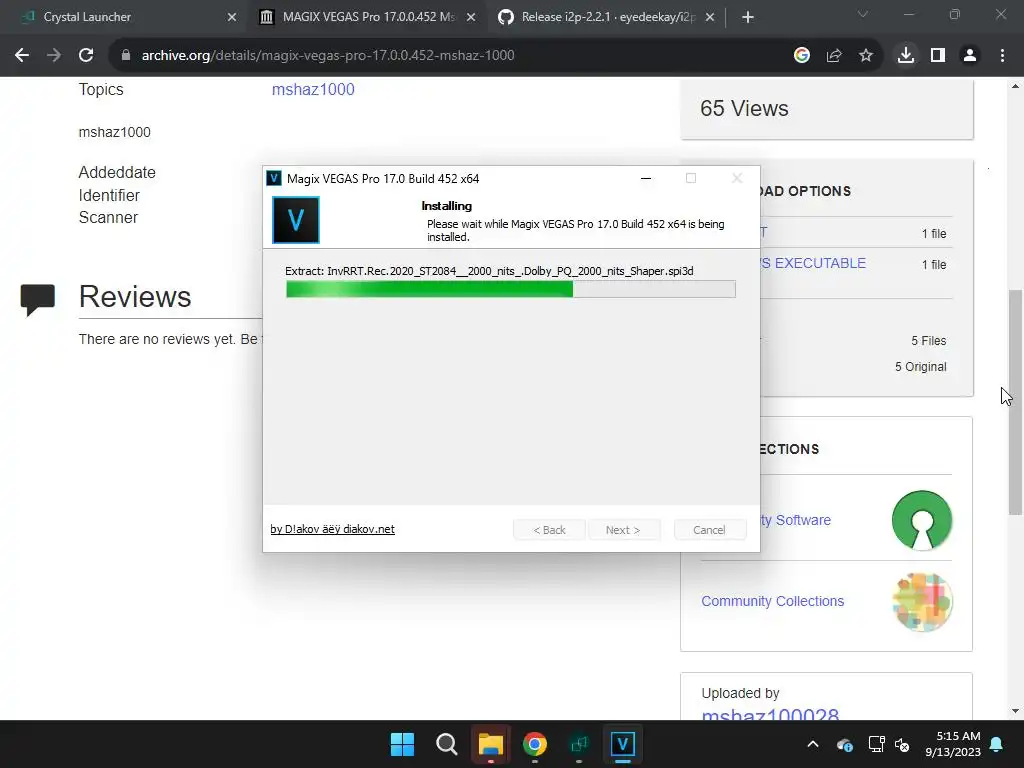Click the installer progress bar
Viewport: 1024px width, 768px height.
click(511, 289)
